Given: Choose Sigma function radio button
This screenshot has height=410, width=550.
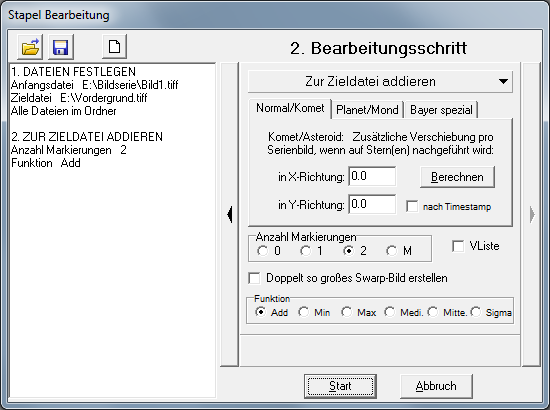Looking at the screenshot, I should click(x=476, y=312).
